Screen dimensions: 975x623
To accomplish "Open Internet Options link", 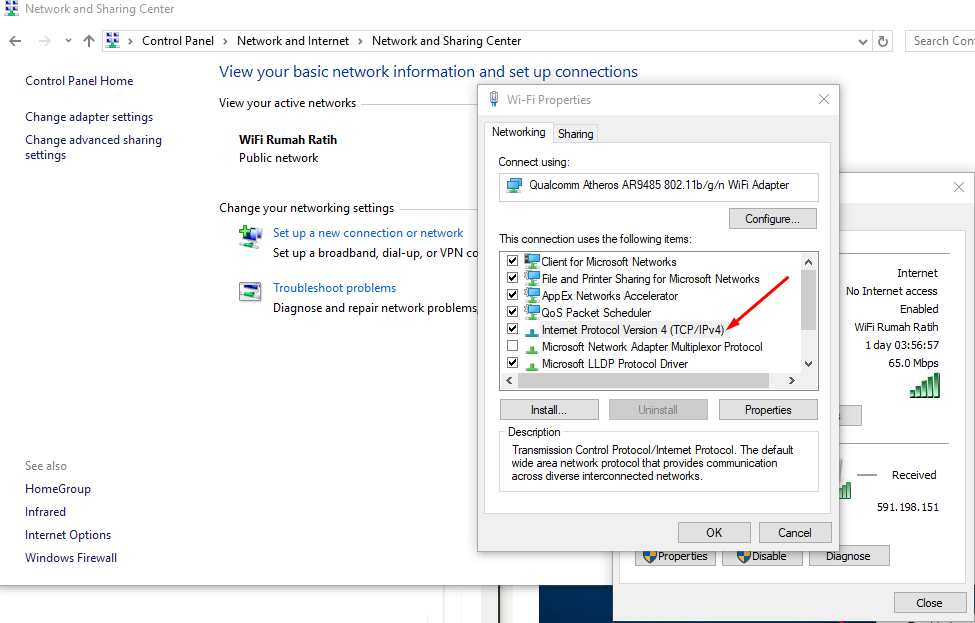I will pyautogui.click(x=68, y=535).
